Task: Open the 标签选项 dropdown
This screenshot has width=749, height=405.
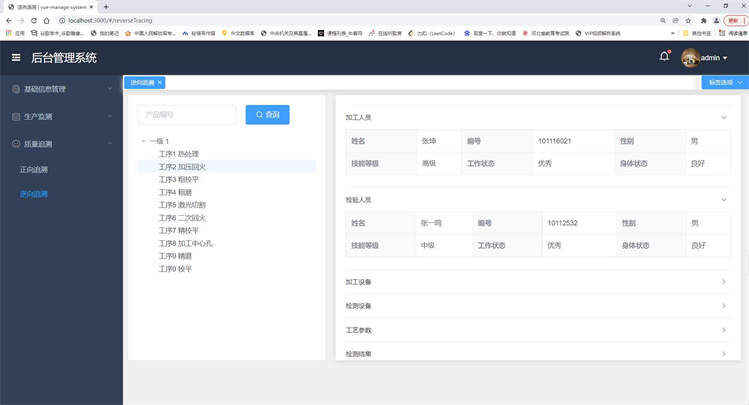Action: coord(724,82)
